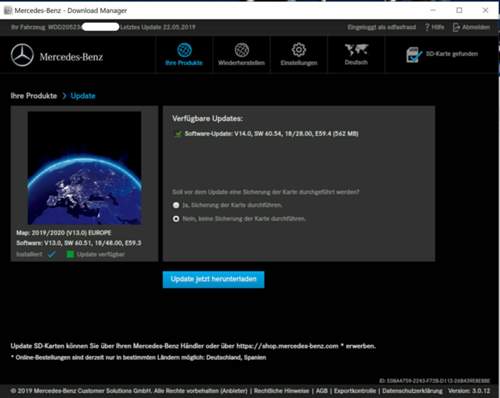500x398 pixels.
Task: Click Software: V13.0, SW 60.51 text
Action: 79,243
